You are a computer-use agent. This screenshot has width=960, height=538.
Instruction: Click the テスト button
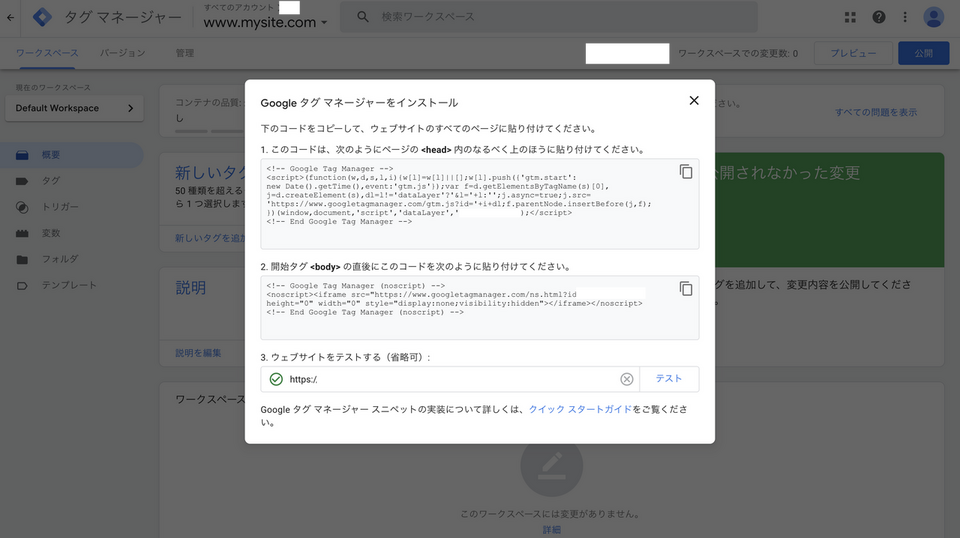pyautogui.click(x=668, y=379)
